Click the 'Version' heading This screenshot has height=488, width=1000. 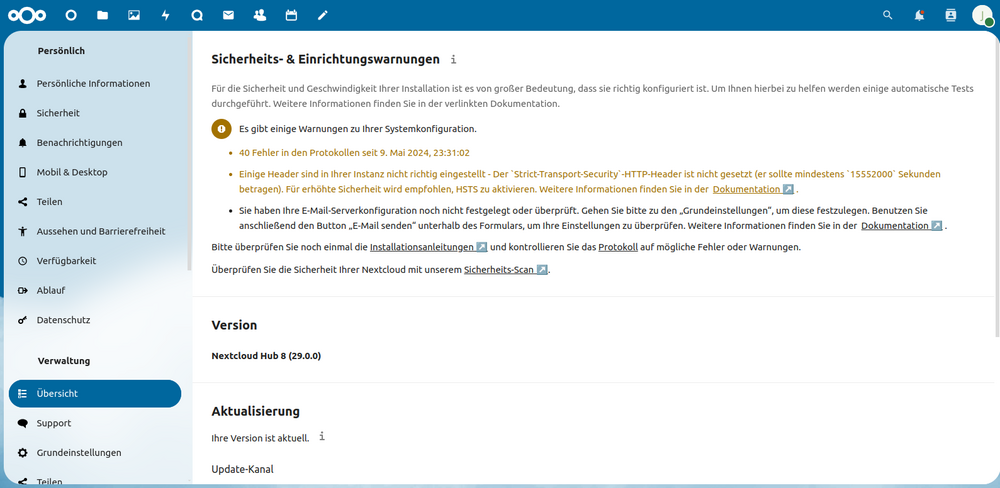coord(234,325)
